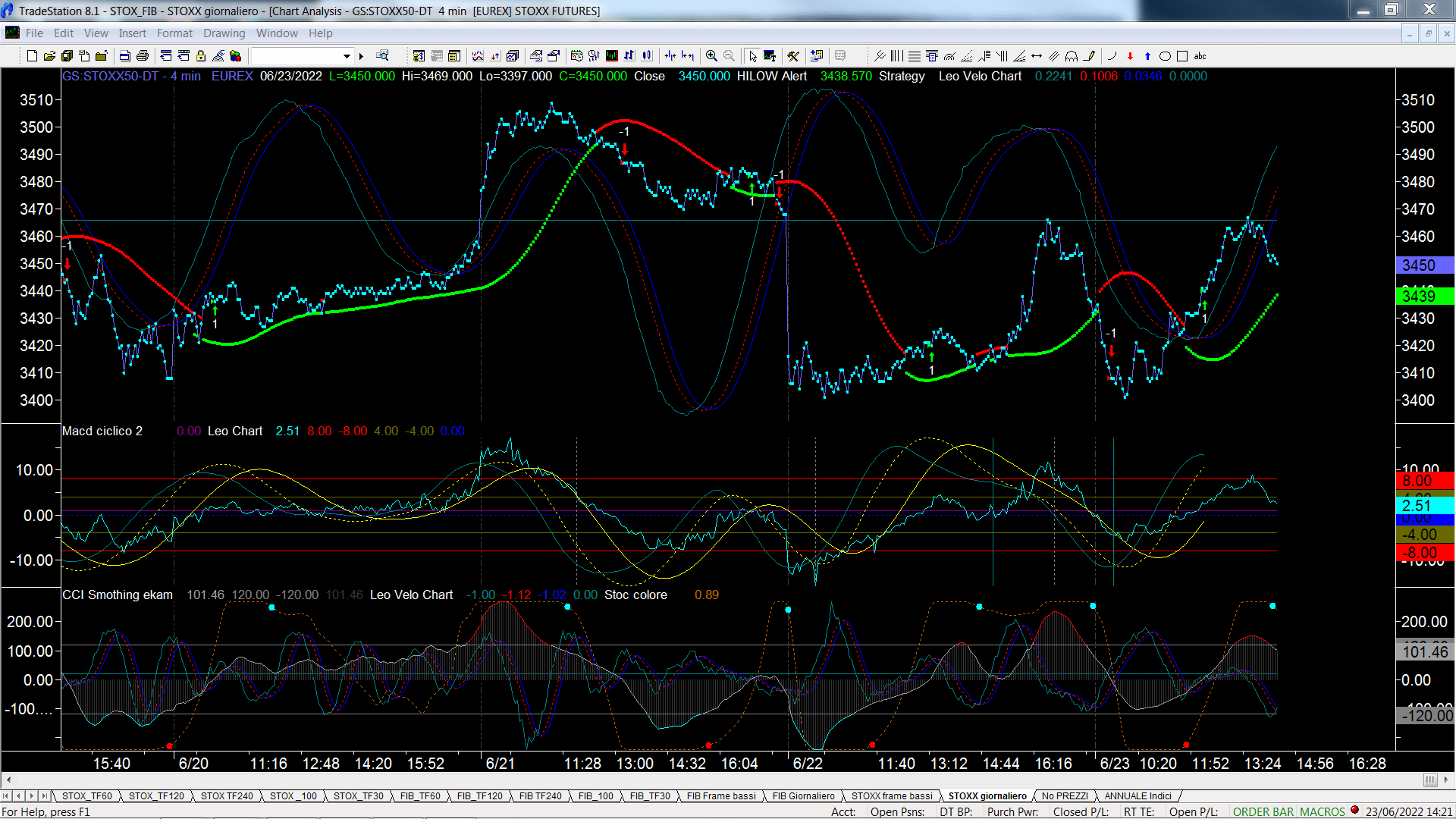Click the padlock lock icon

tap(201, 56)
